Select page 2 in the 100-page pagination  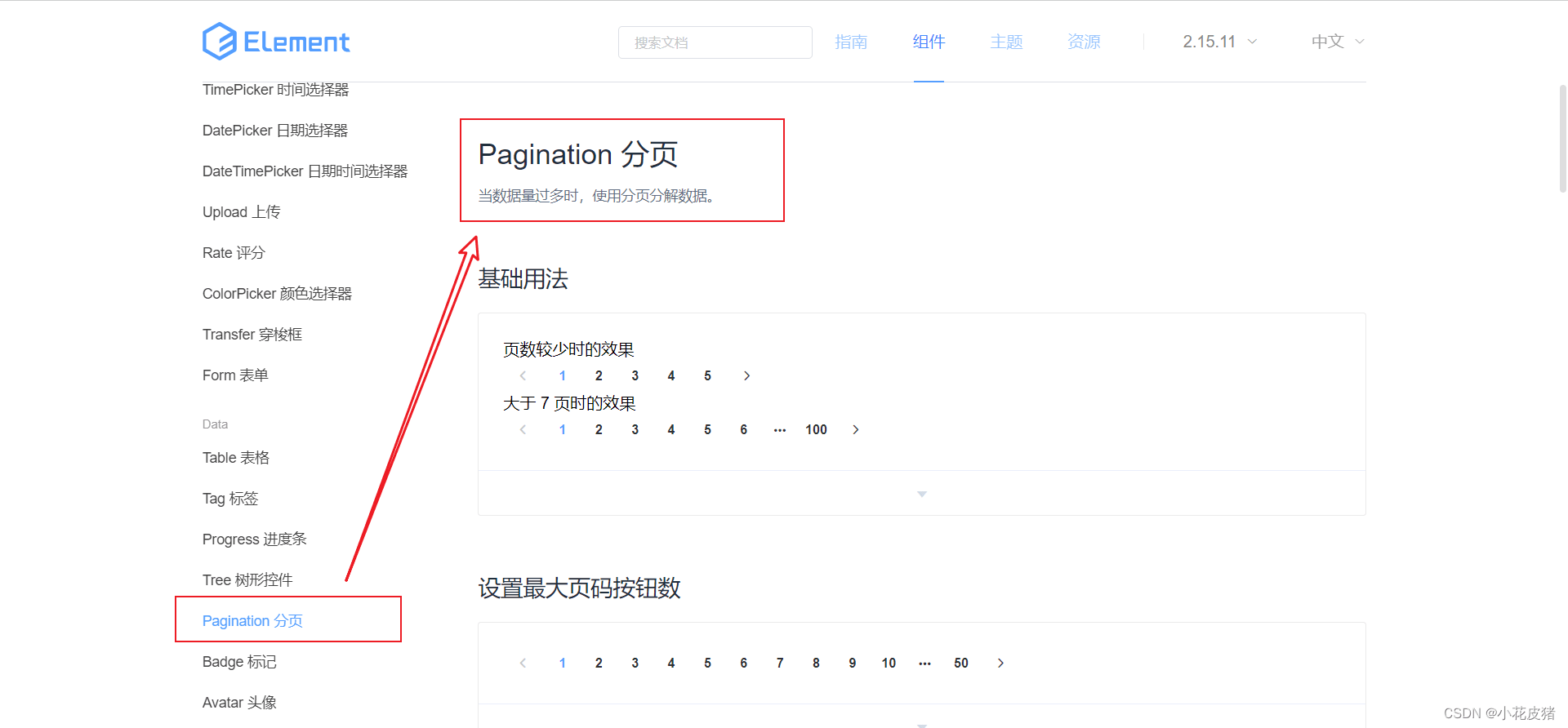pyautogui.click(x=599, y=429)
